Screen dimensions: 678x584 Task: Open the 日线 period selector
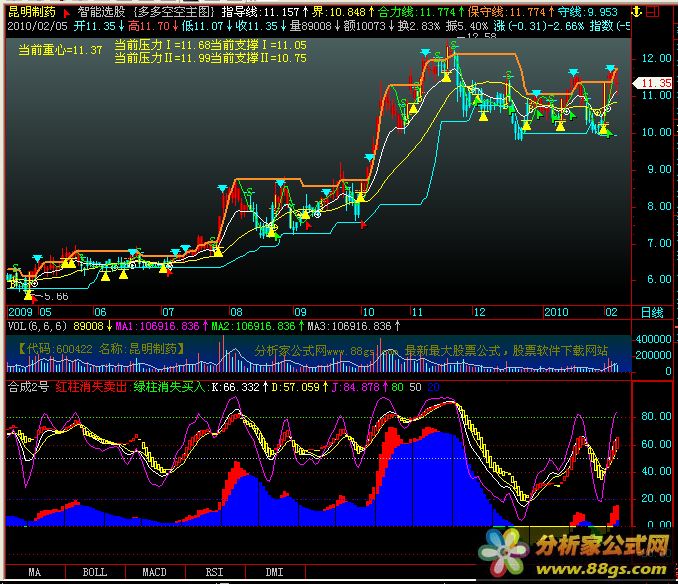[x=651, y=311]
